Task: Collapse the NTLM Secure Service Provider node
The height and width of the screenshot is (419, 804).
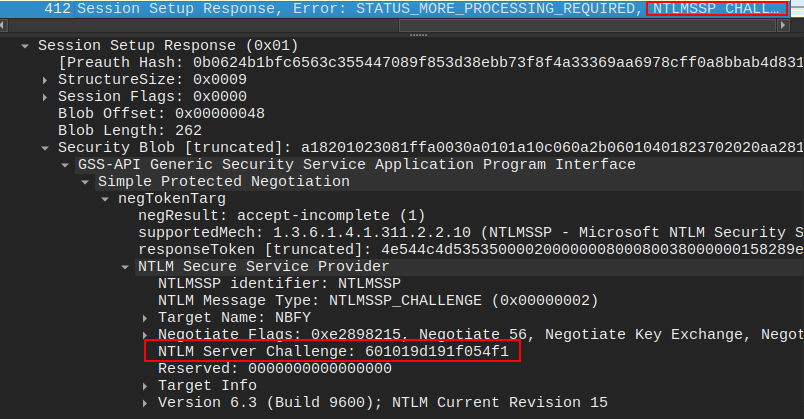Action: pos(125,267)
